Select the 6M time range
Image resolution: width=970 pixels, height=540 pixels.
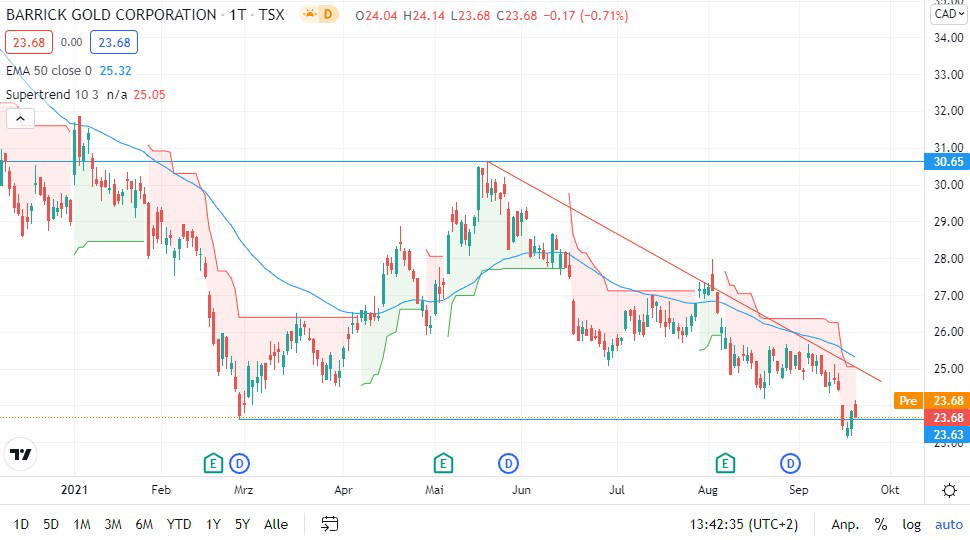[x=144, y=525]
